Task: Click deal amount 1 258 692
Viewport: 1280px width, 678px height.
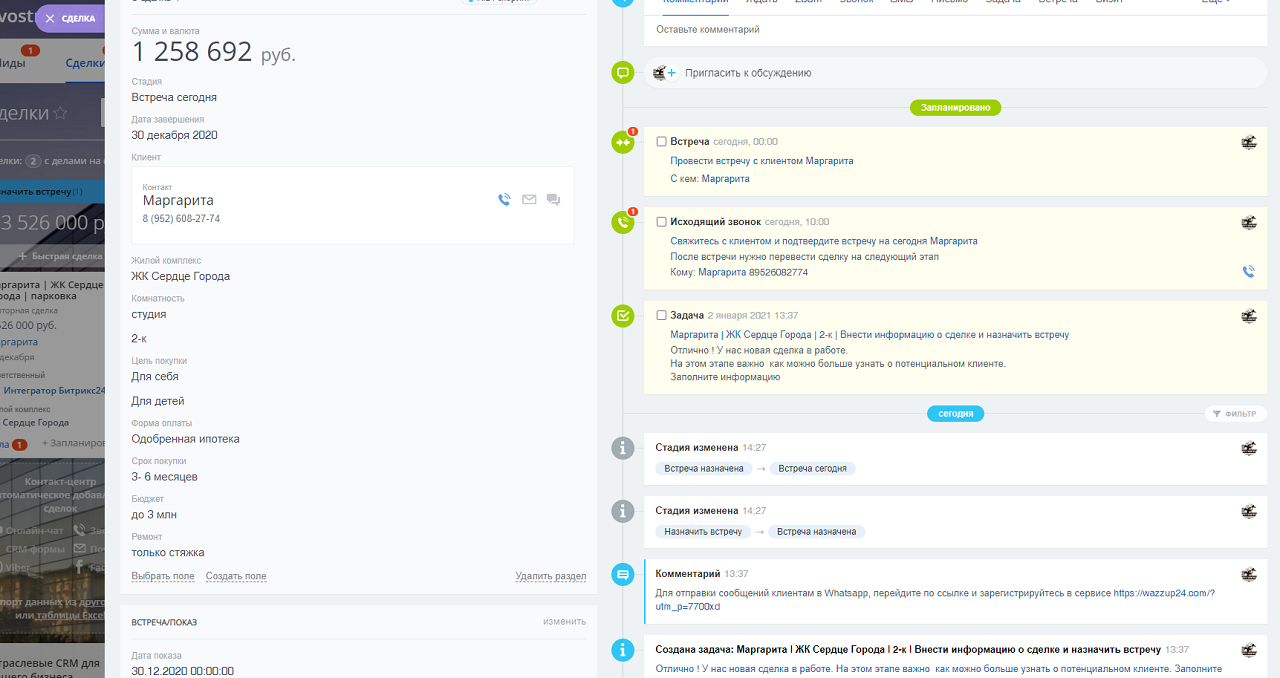Action: pyautogui.click(x=192, y=52)
